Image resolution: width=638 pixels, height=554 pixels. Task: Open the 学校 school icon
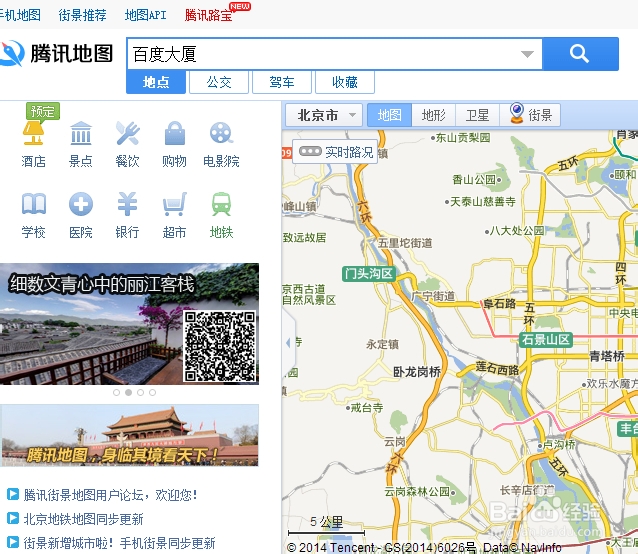33,204
